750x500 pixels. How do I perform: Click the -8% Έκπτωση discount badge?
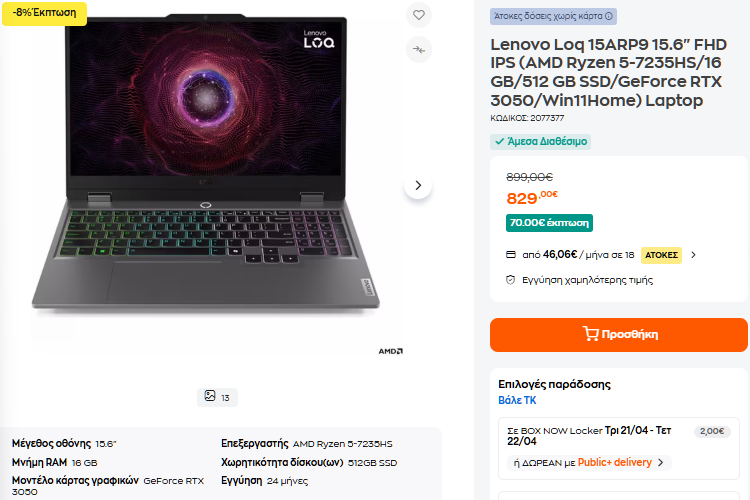pyautogui.click(x=44, y=12)
